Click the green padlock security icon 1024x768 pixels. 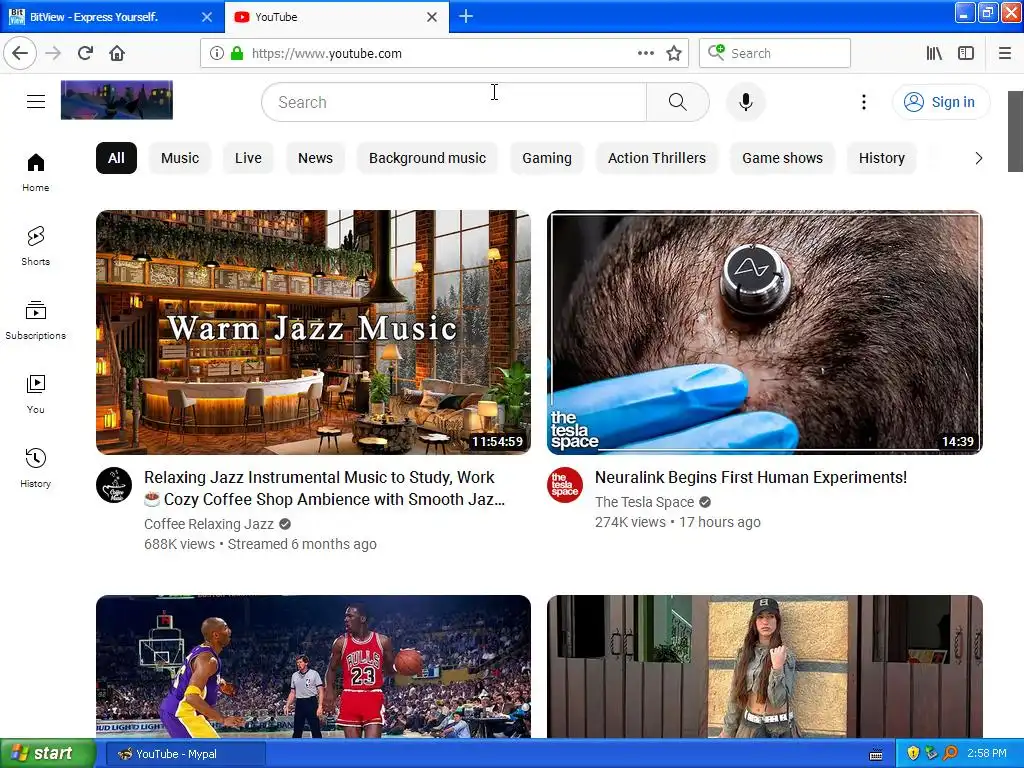click(237, 53)
